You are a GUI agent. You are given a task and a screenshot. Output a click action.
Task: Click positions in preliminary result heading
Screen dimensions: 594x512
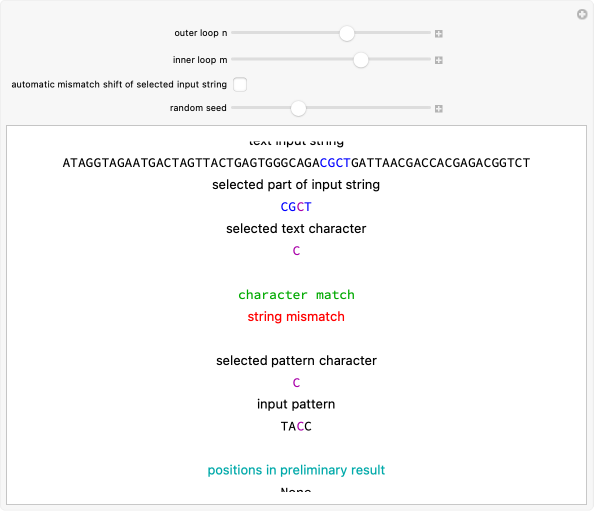coord(296,470)
